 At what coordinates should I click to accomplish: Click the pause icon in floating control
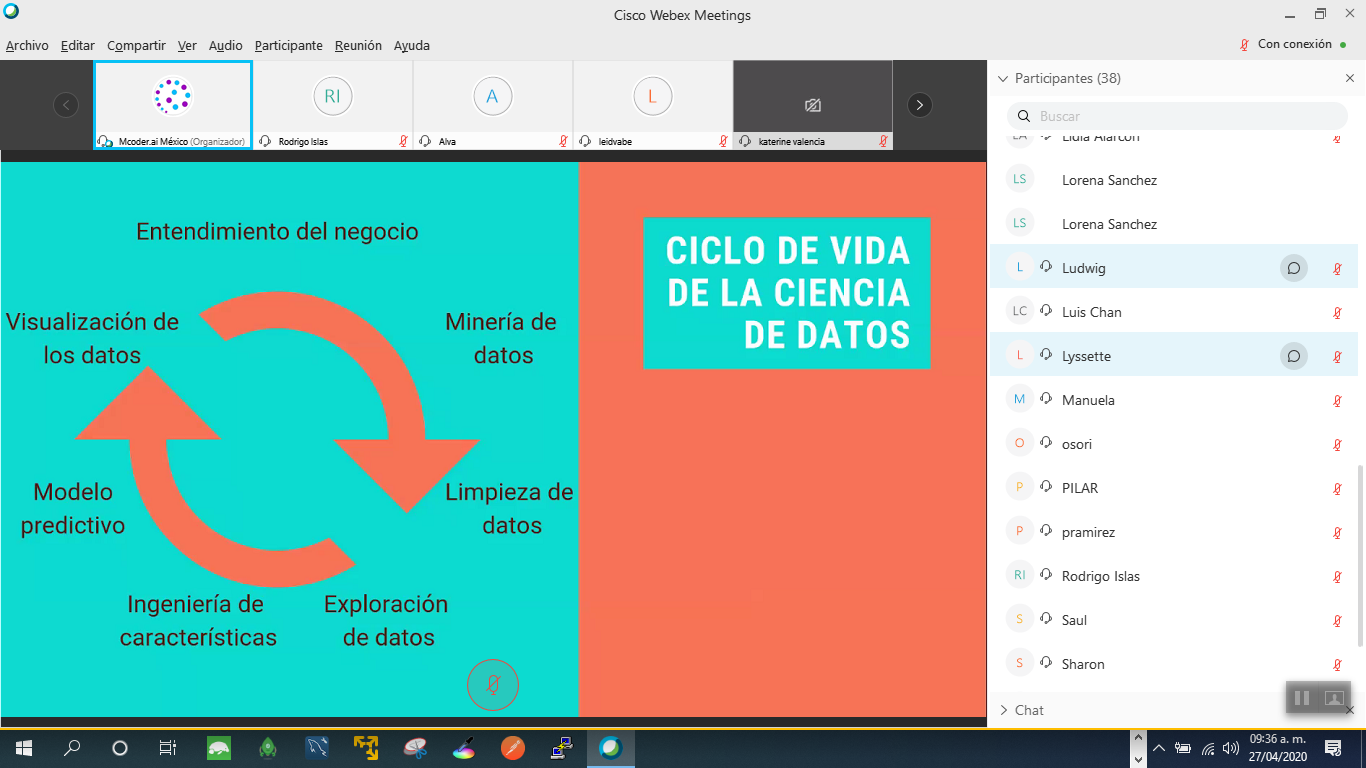[1302, 698]
